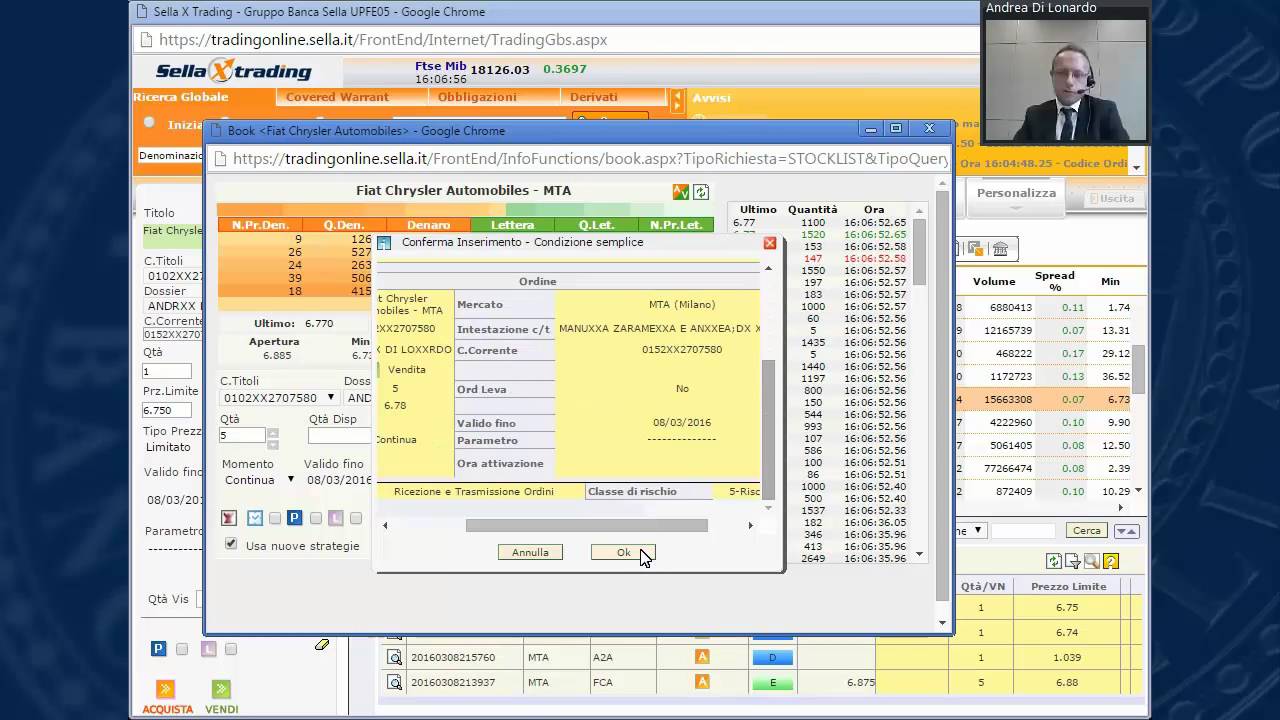Open the chart icon beside Fiat Chrysler title
Image resolution: width=1280 pixels, height=720 pixels.
pyautogui.click(x=680, y=192)
